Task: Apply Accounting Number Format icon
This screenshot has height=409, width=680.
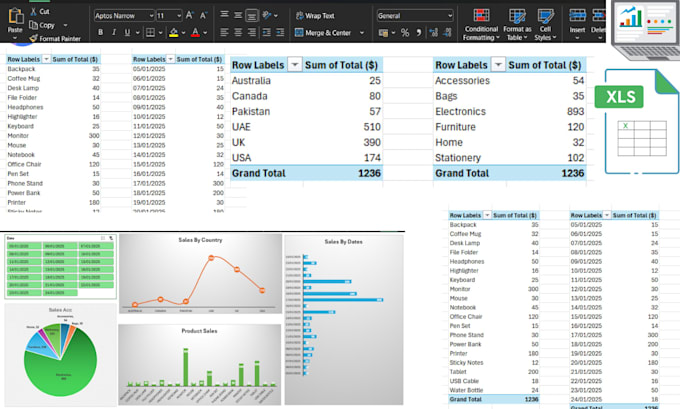Action: tap(383, 33)
